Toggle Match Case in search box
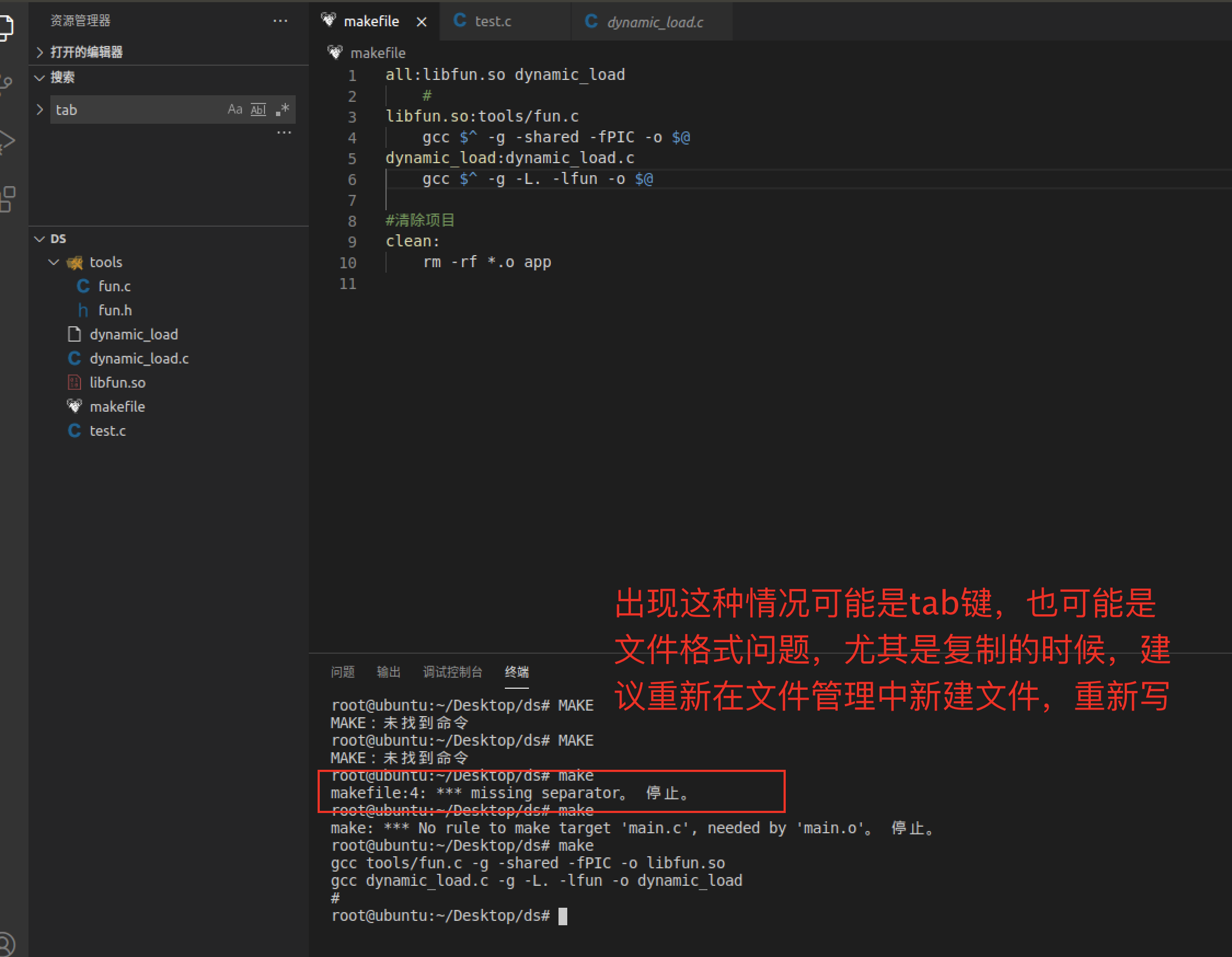Viewport: 1232px width, 957px height. [x=235, y=109]
